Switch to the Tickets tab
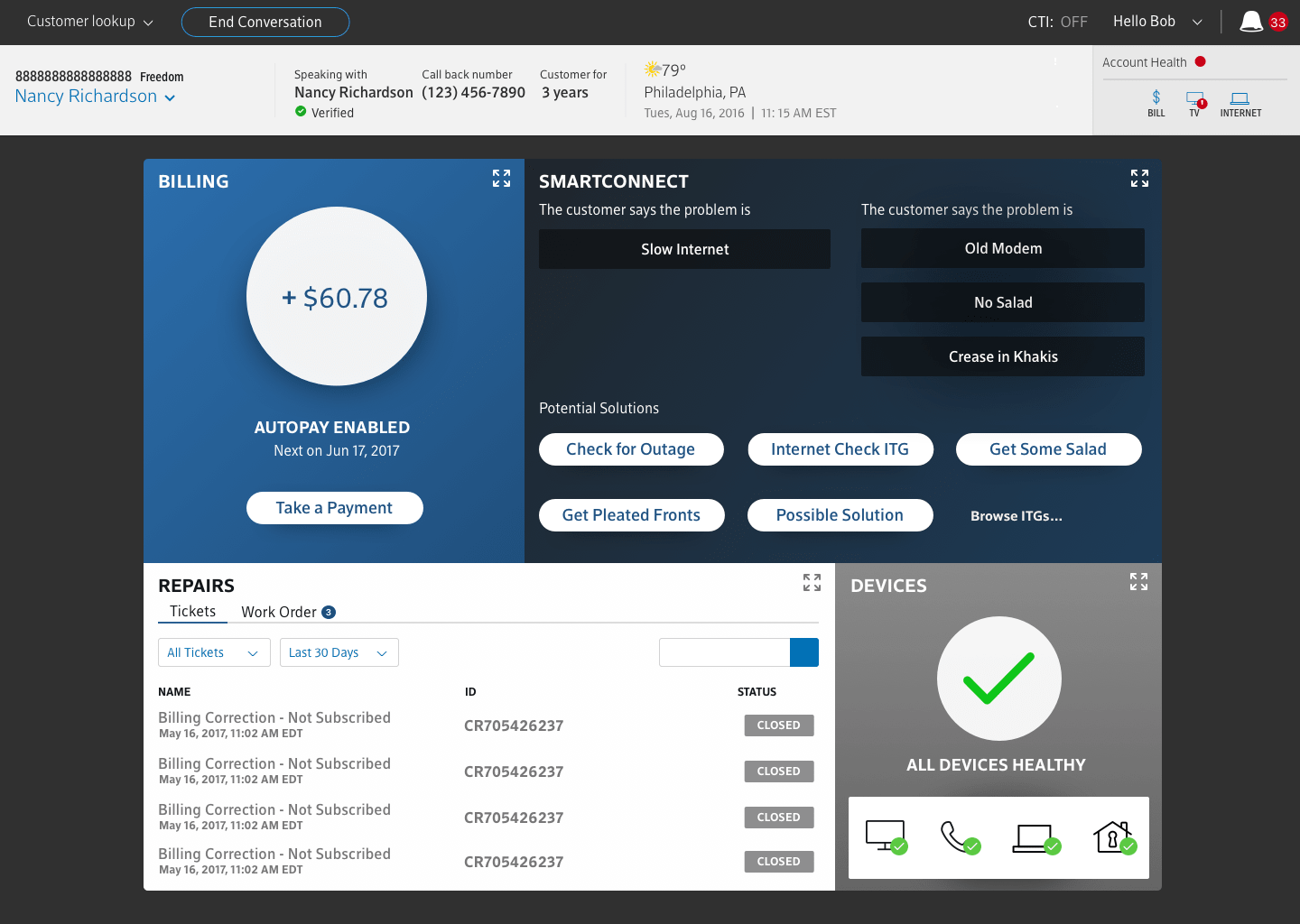This screenshot has width=1300, height=924. click(192, 611)
